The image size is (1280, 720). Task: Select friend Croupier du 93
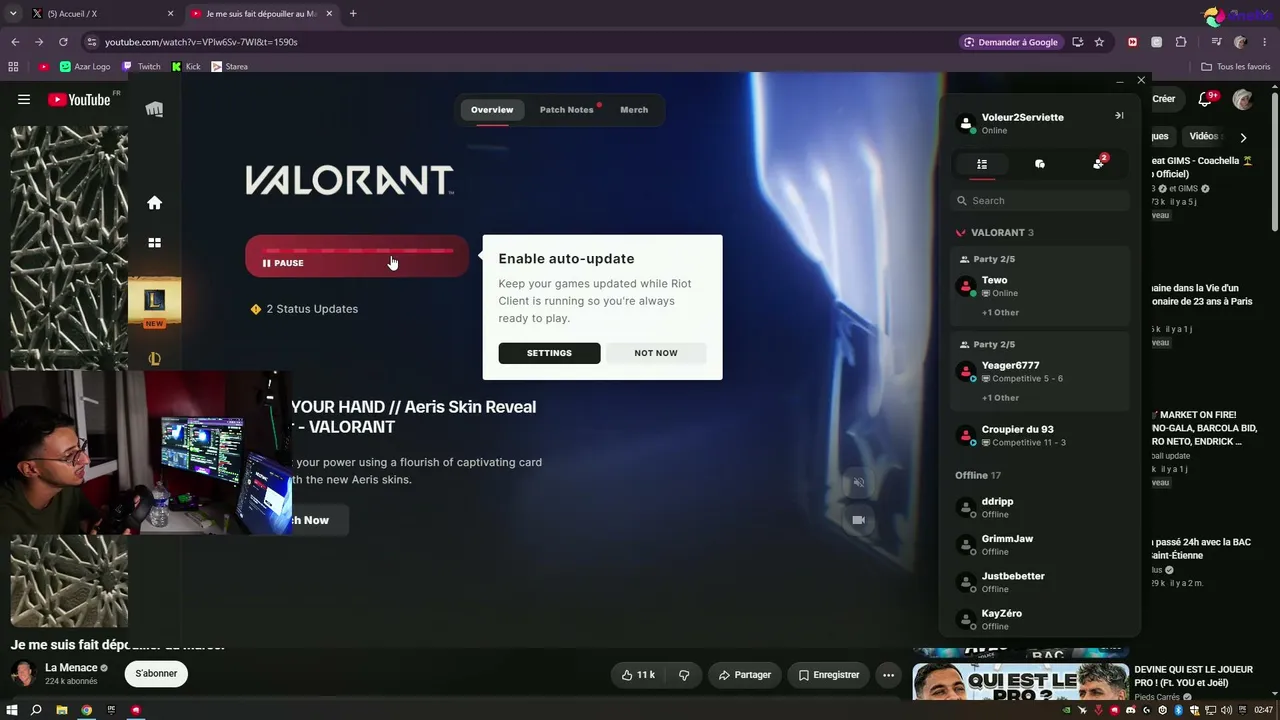tap(1040, 436)
